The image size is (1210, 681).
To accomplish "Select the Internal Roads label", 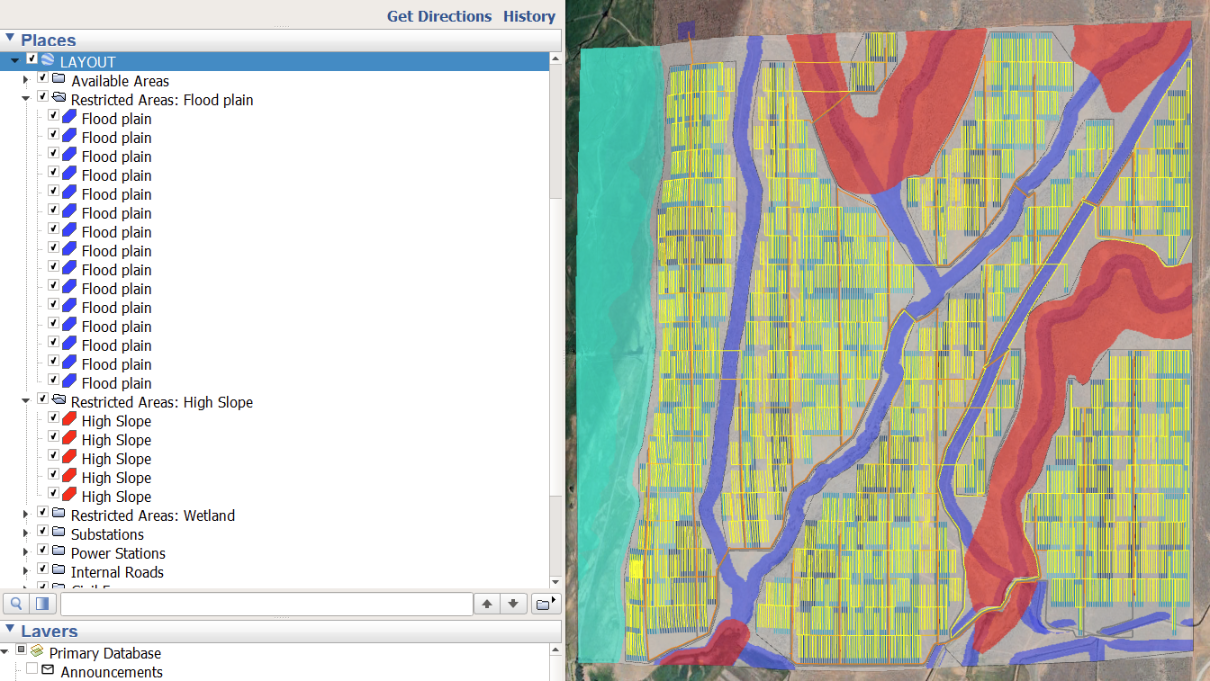I will pos(117,573).
